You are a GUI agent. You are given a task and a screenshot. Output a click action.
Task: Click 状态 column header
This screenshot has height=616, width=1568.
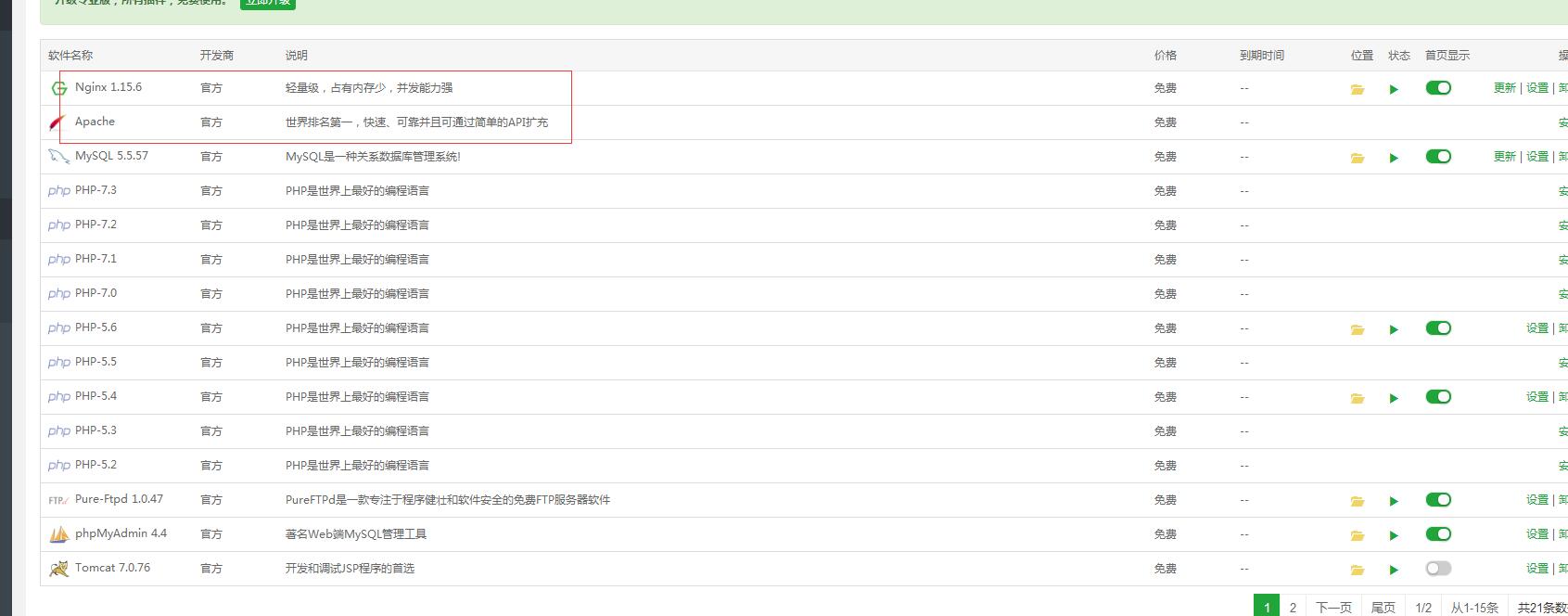1399,56
